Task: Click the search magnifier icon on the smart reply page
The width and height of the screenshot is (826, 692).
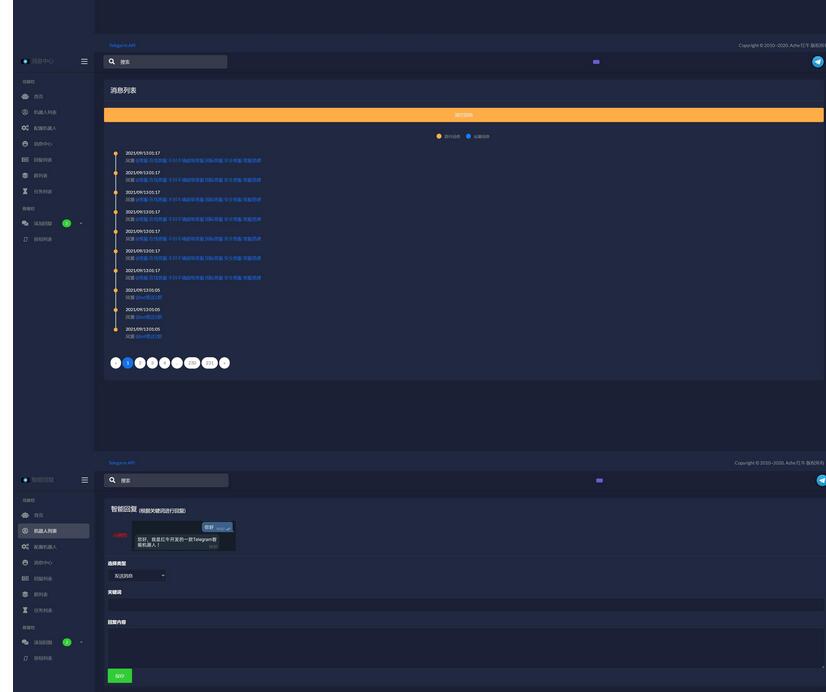Action: click(113, 480)
